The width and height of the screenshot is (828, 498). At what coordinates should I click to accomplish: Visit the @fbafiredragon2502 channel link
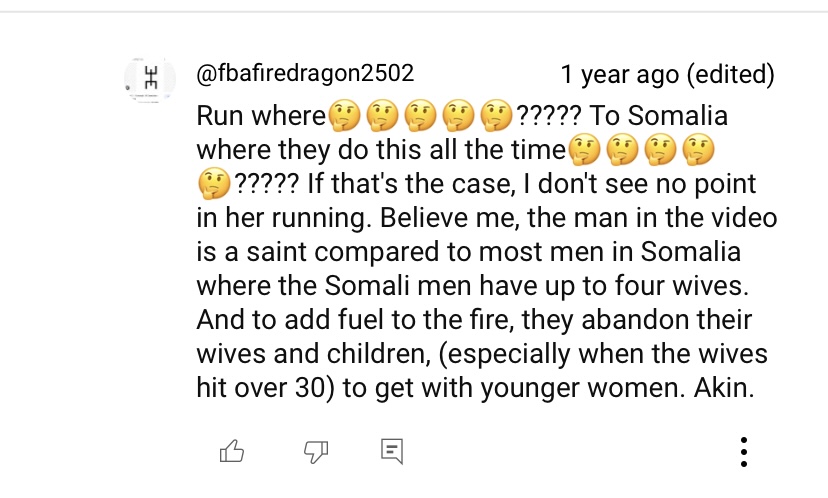[305, 73]
